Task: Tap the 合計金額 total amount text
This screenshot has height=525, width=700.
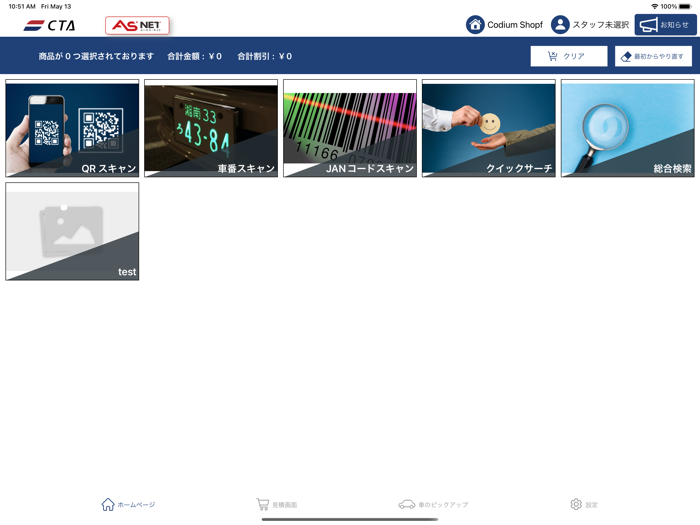Action: click(x=195, y=56)
